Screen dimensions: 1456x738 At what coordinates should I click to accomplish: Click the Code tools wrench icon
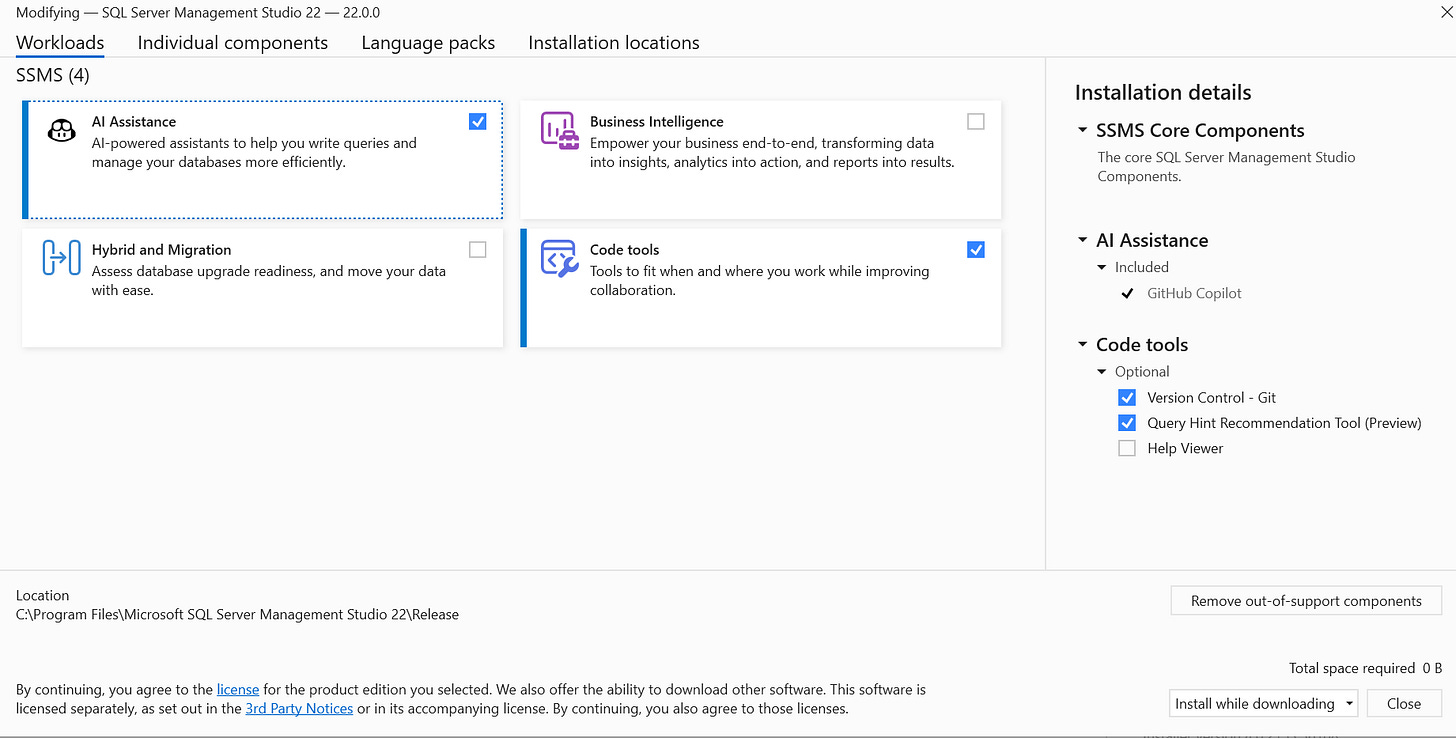[x=560, y=258]
